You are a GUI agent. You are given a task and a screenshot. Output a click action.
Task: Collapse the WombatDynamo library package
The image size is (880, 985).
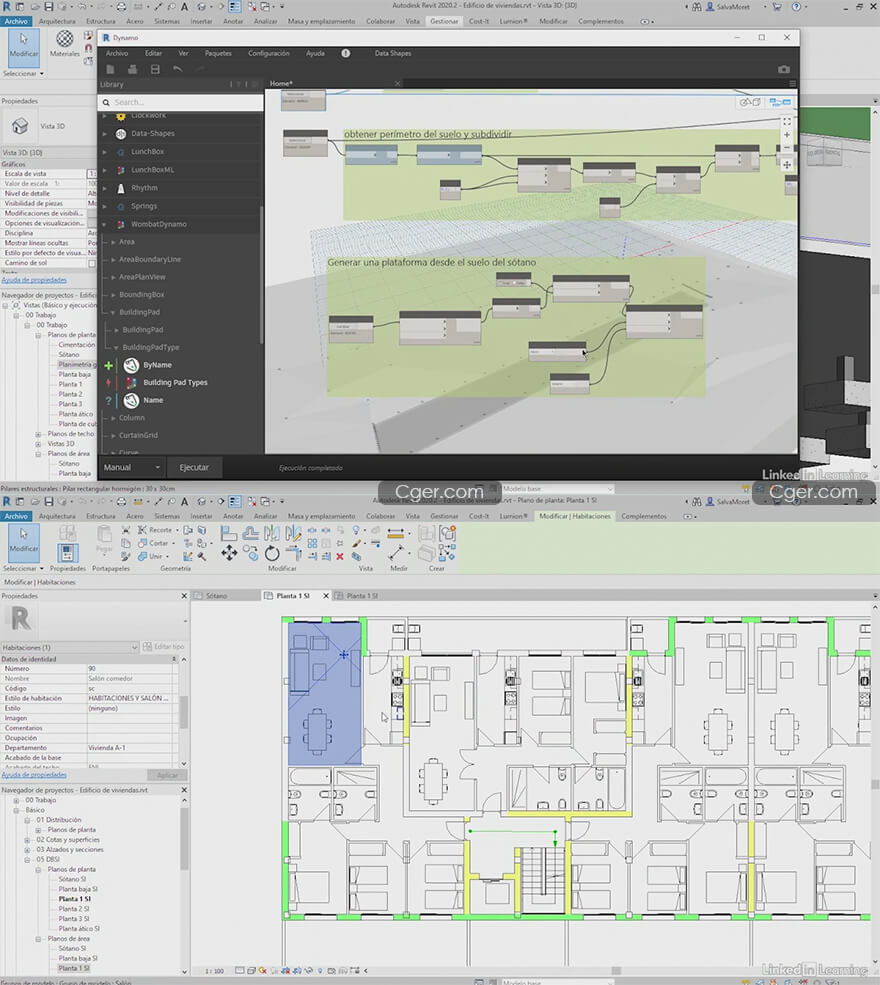(x=105, y=224)
